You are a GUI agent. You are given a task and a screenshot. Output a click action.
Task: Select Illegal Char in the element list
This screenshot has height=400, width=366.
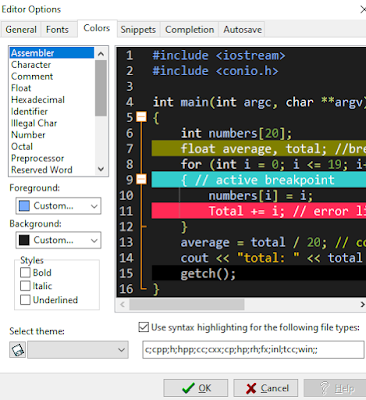pyautogui.click(x=52, y=123)
